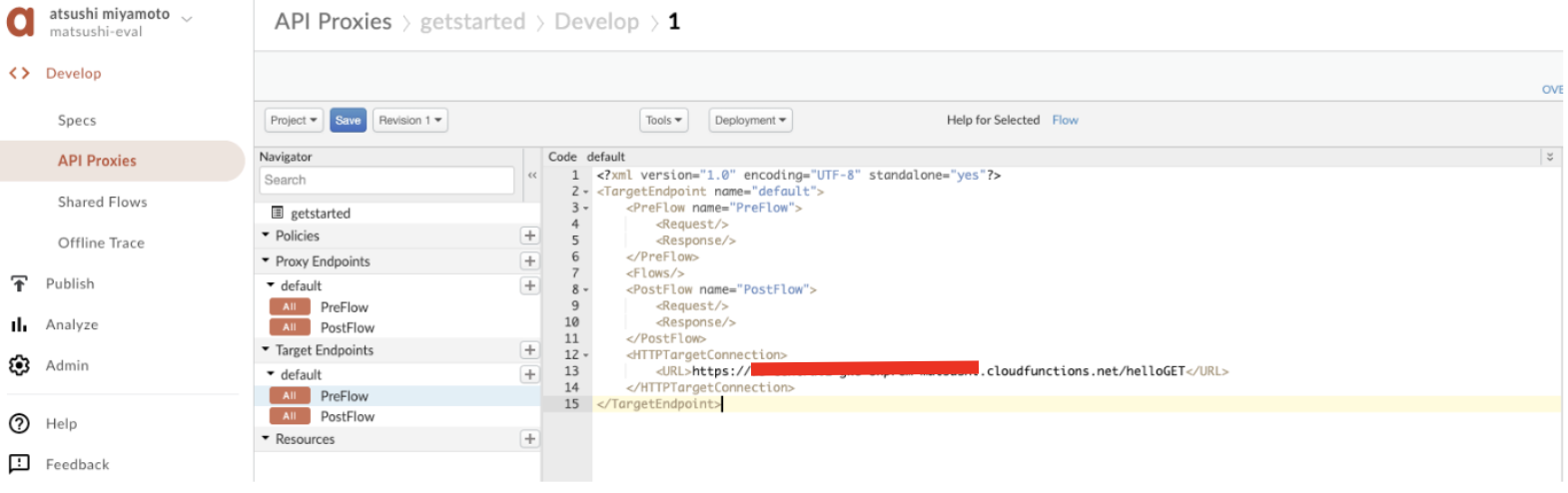Viewport: 1568px width, 493px height.
Task: Add a target endpoint with plus icon
Action: 529,350
